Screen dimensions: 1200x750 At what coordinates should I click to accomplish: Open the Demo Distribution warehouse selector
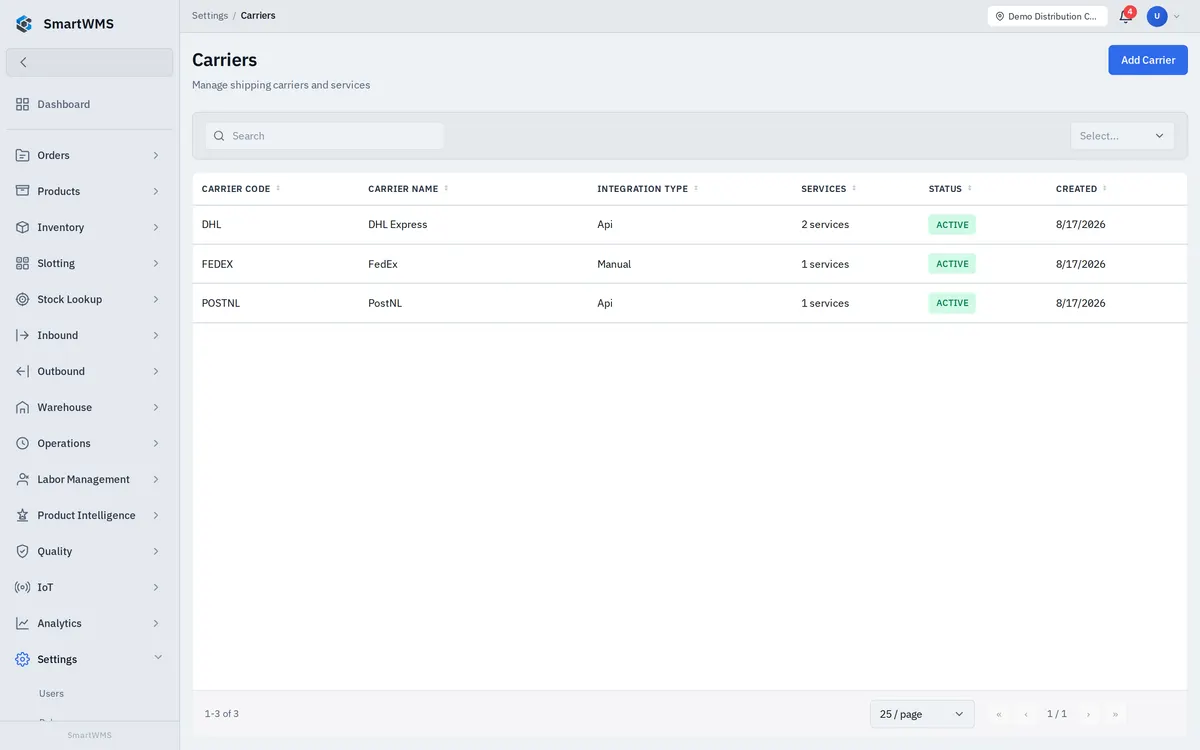(x=1047, y=16)
